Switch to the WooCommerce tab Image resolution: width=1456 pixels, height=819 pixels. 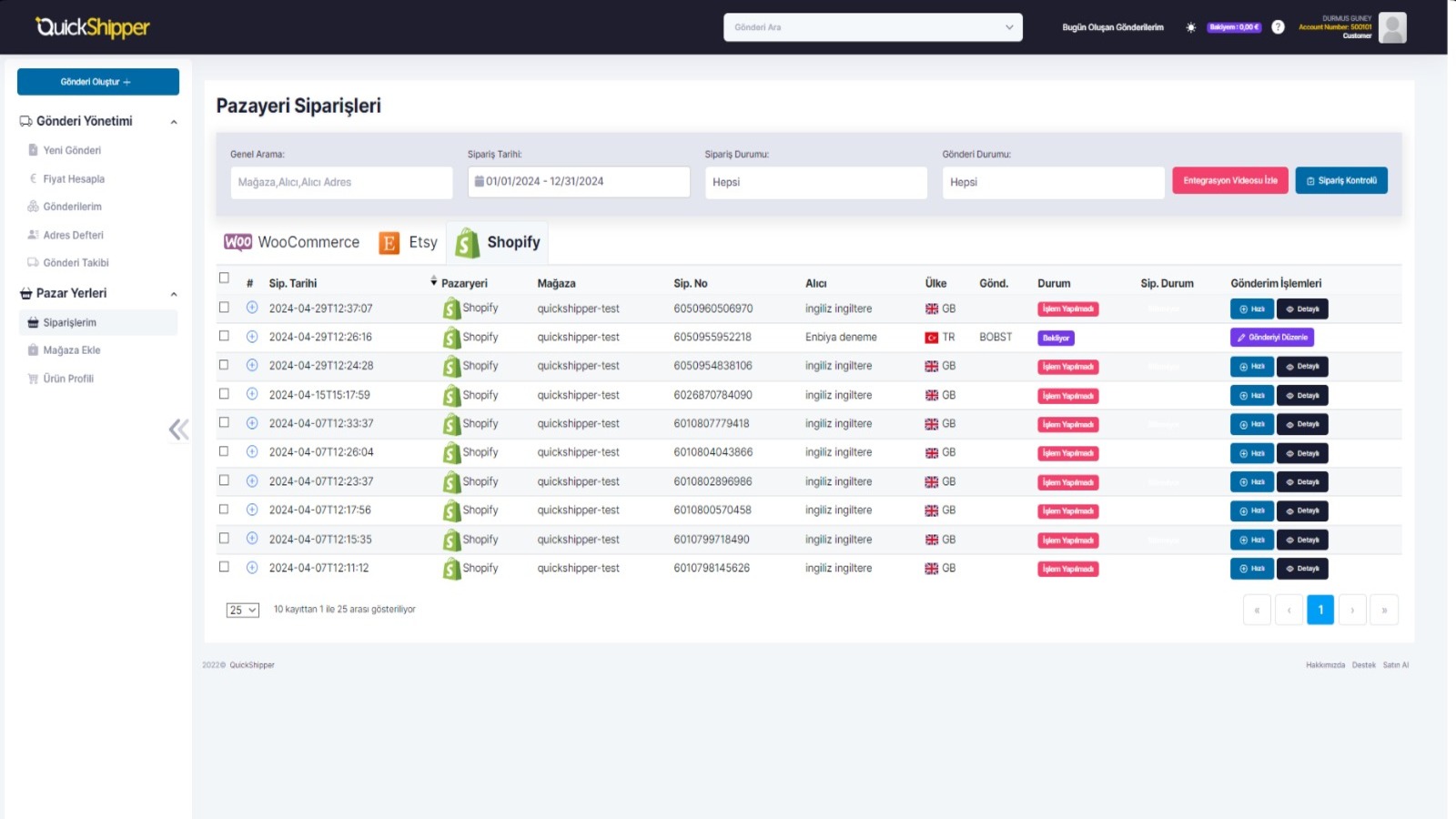292,242
